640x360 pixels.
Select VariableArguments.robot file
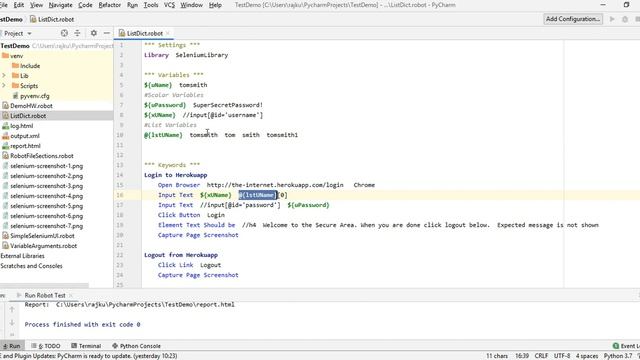(x=40, y=246)
